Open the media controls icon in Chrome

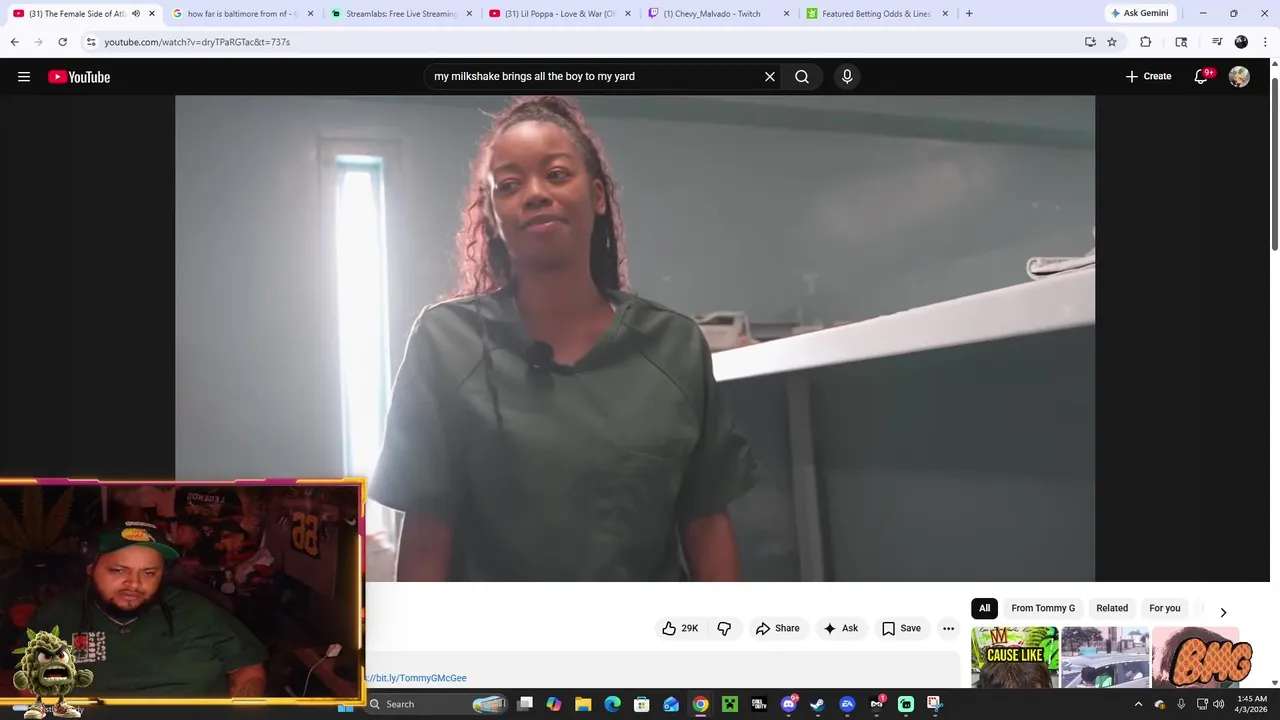[1217, 42]
